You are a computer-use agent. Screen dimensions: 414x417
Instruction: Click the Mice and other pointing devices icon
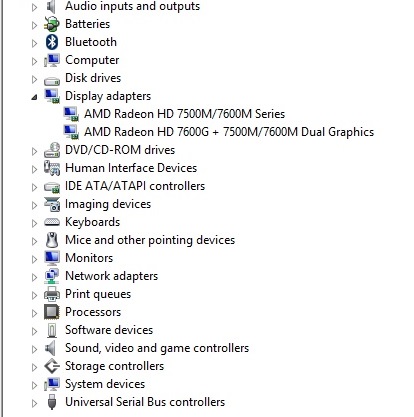pos(52,240)
